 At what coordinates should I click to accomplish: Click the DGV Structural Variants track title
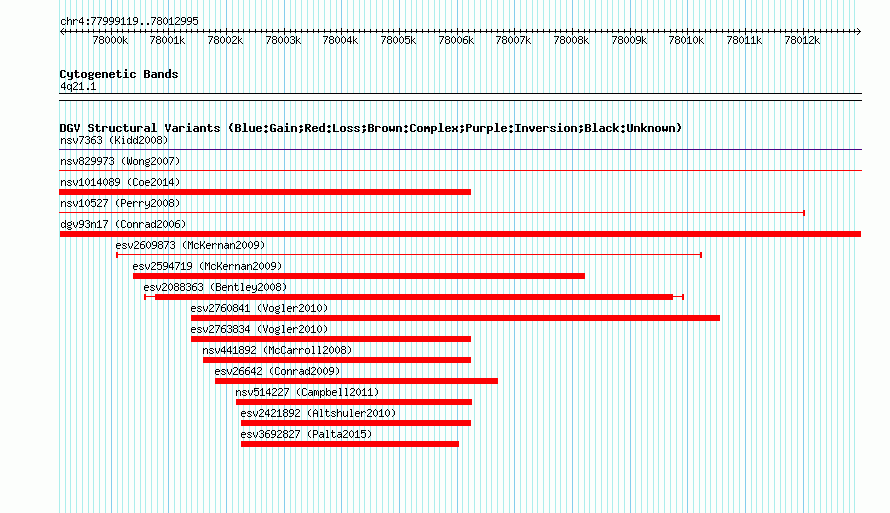(x=371, y=128)
